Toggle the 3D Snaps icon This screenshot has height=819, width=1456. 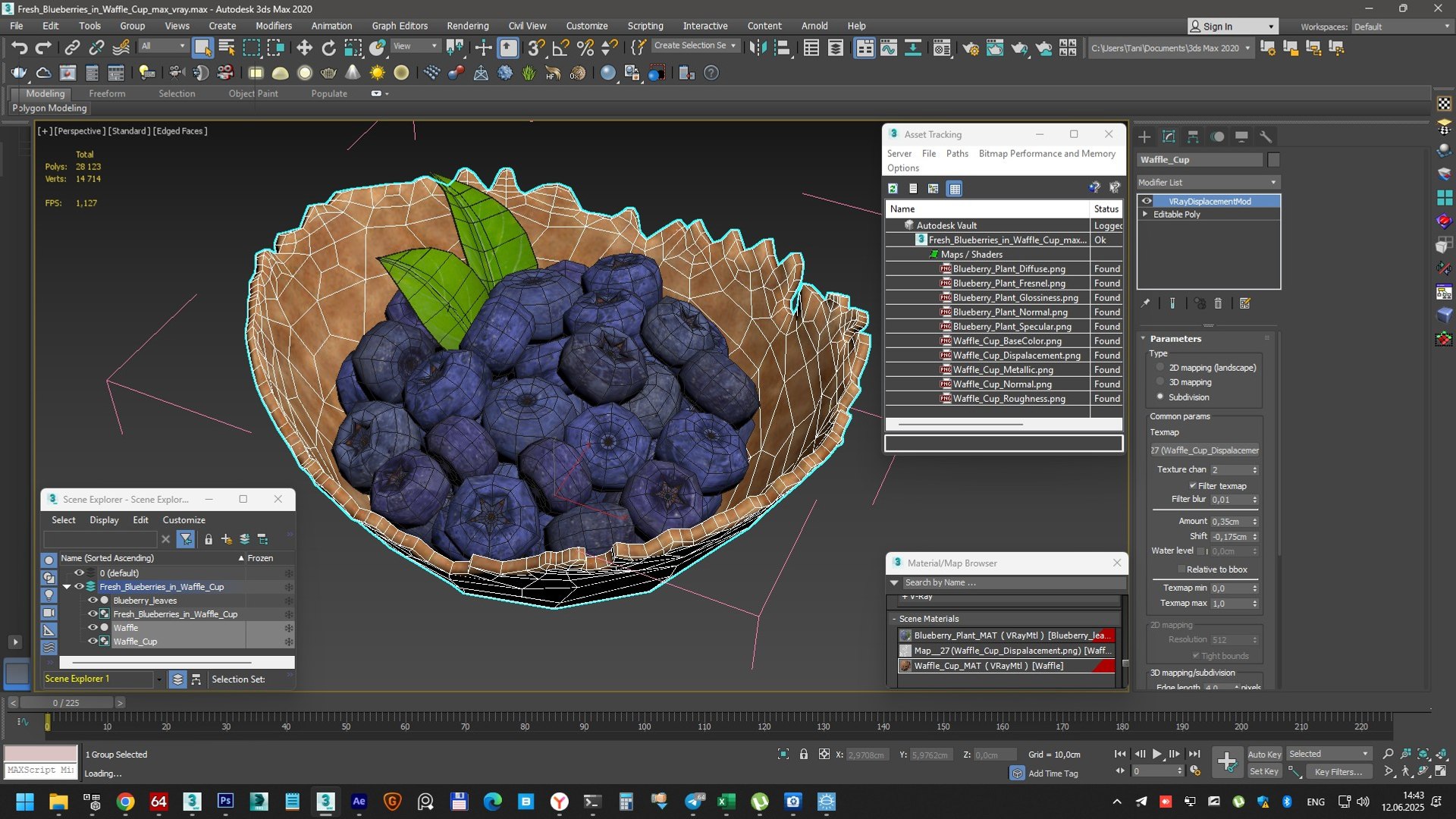[x=536, y=48]
